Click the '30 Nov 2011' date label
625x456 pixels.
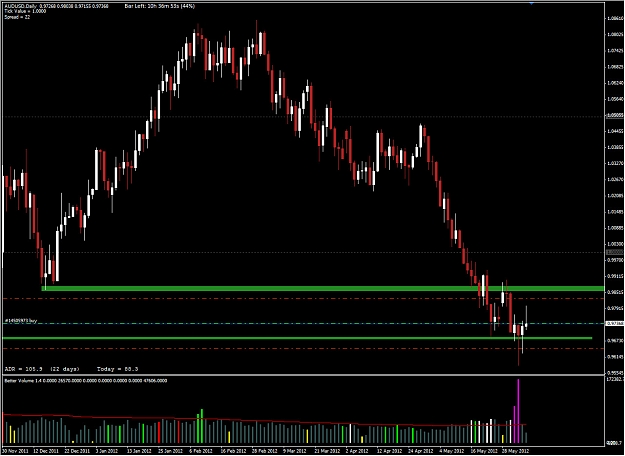pos(15,451)
